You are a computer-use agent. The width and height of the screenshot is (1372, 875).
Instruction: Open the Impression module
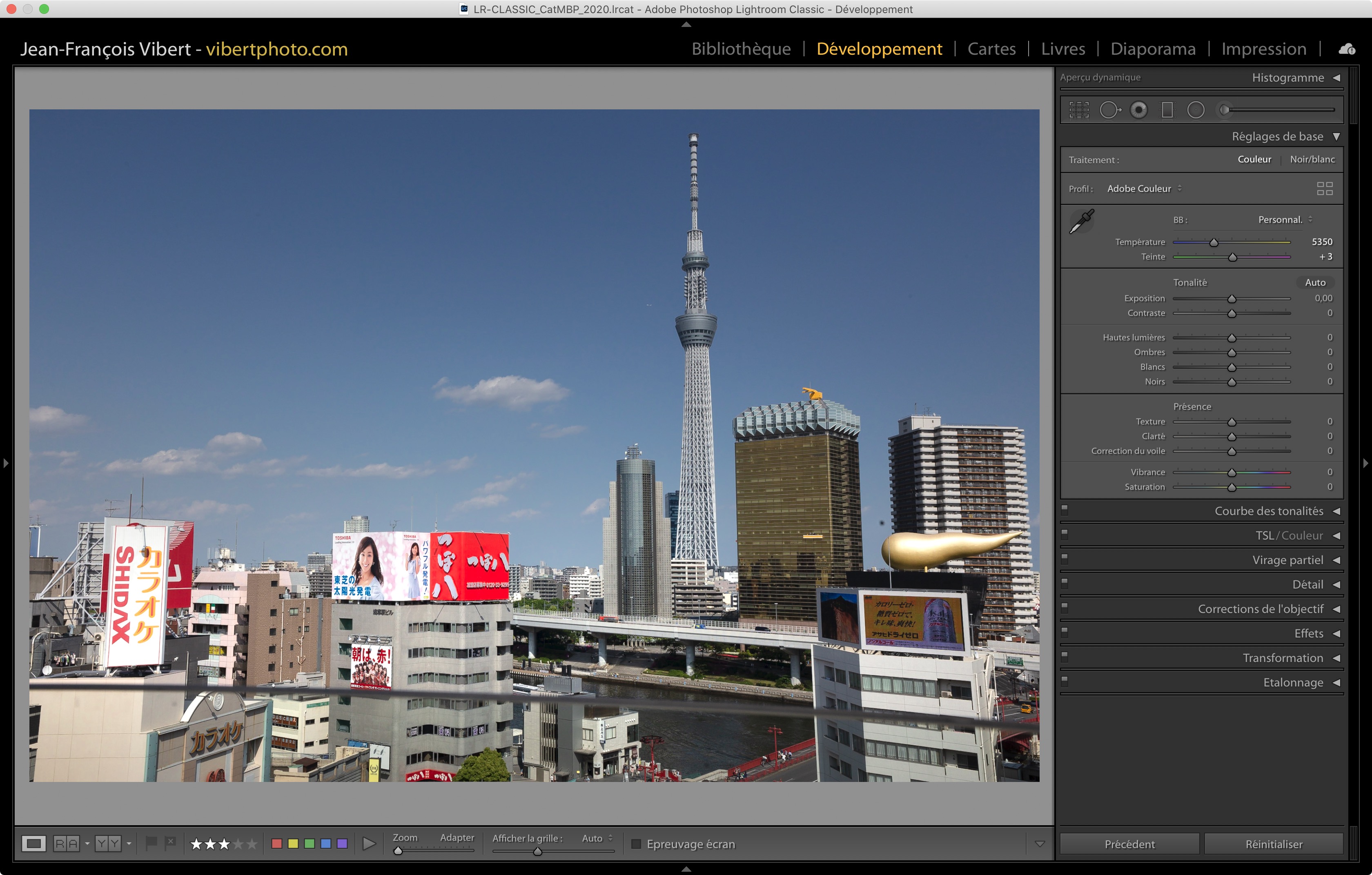click(1263, 49)
